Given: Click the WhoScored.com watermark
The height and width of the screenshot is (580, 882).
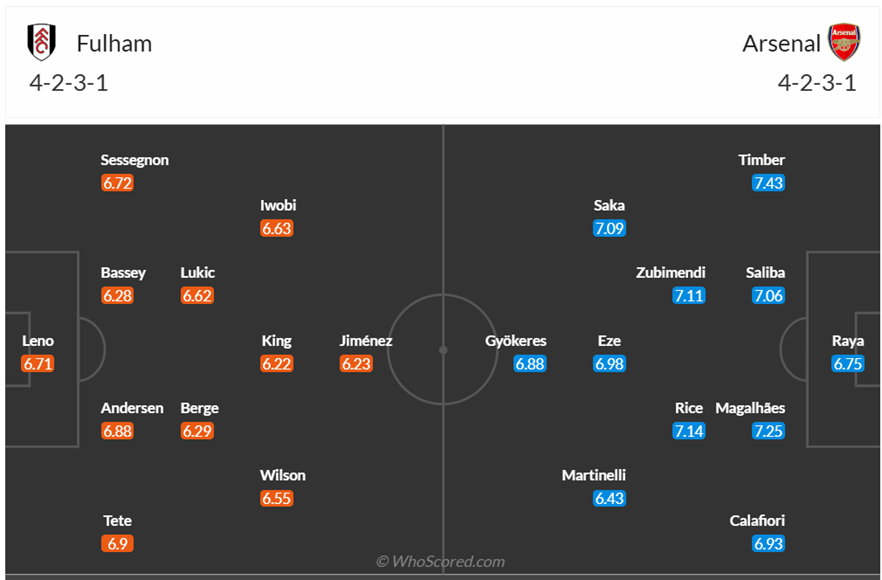Looking at the screenshot, I should coord(441,562).
